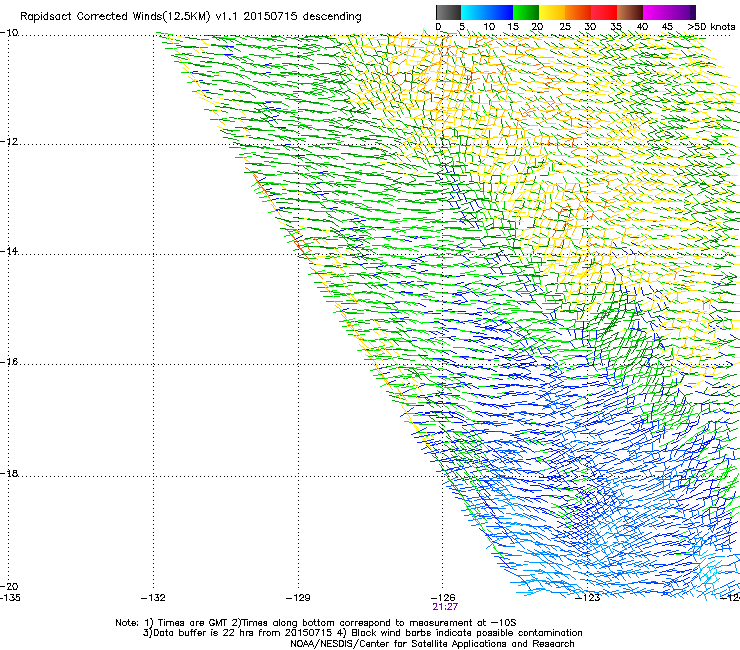This screenshot has width=740, height=650.
Task: Click the '-126' longitude axis label
Action: coord(443,598)
